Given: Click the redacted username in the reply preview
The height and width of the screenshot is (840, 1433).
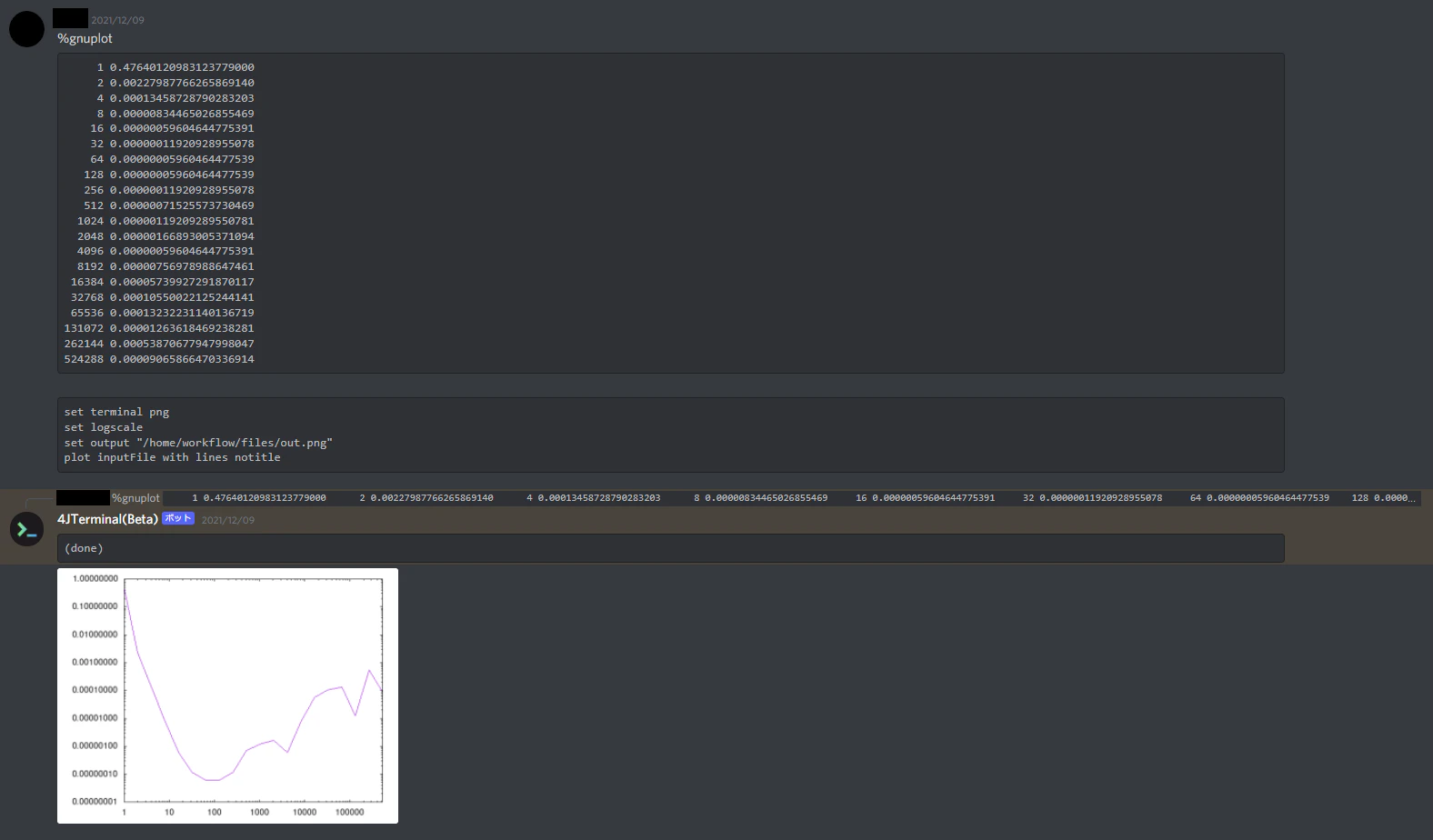Looking at the screenshot, I should coord(83,498).
